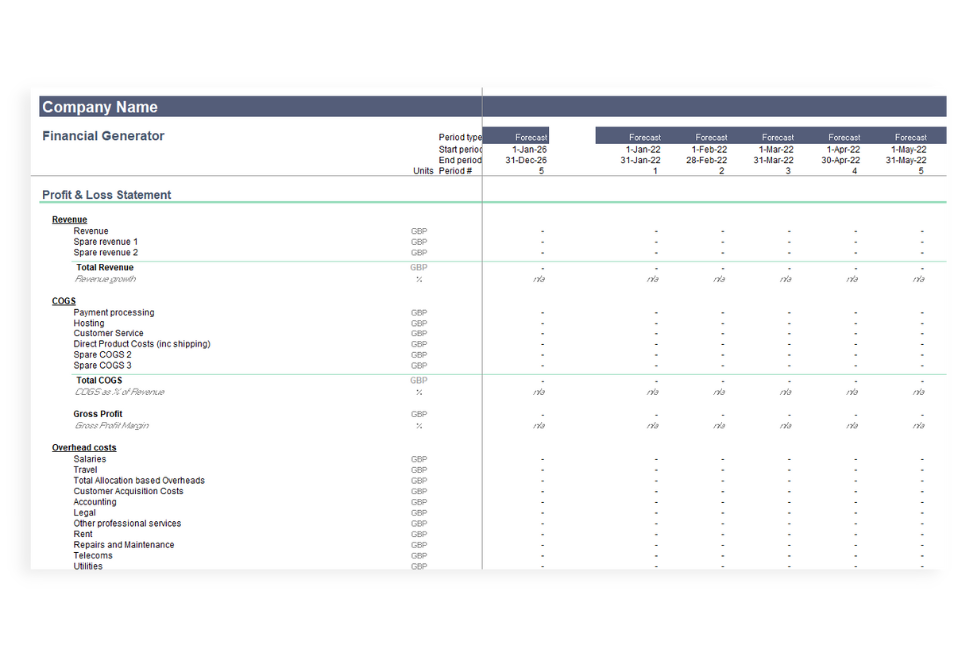The width and height of the screenshot is (957, 665).
Task: Select the Spare COGS 2 label
Action: point(103,354)
